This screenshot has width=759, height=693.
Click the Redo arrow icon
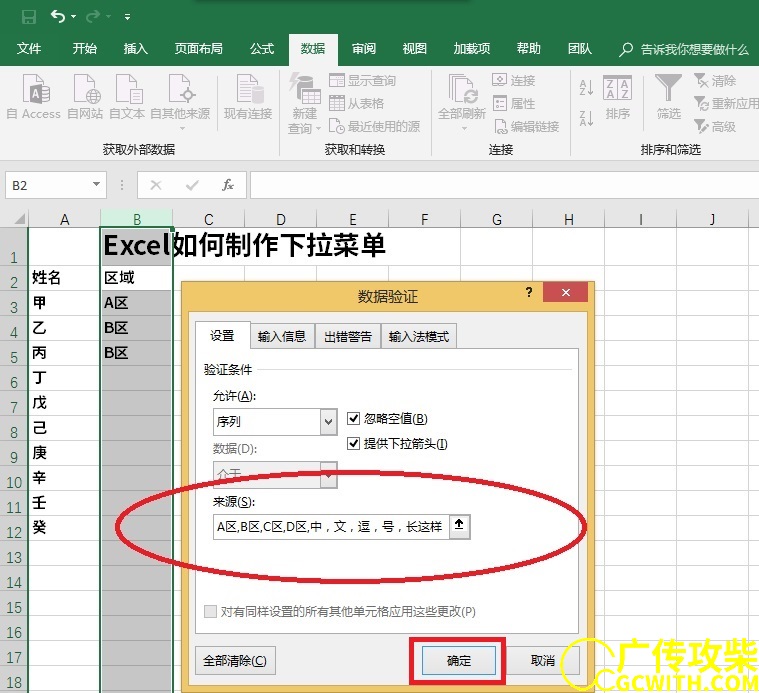pos(93,17)
